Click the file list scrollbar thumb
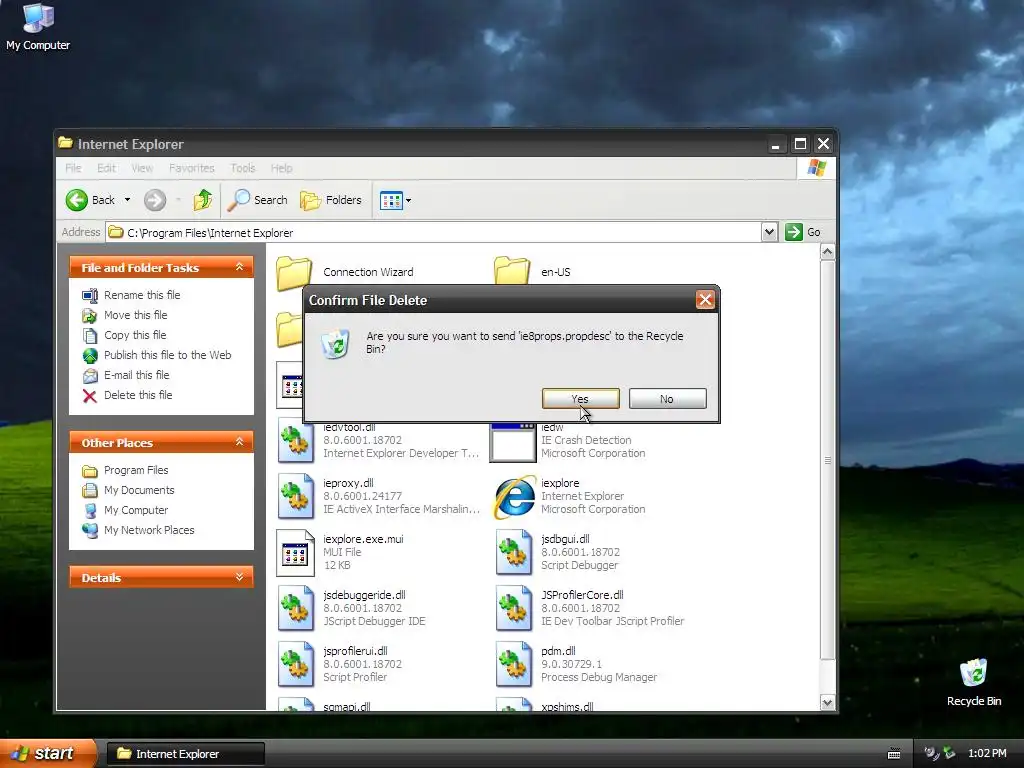 [x=827, y=460]
